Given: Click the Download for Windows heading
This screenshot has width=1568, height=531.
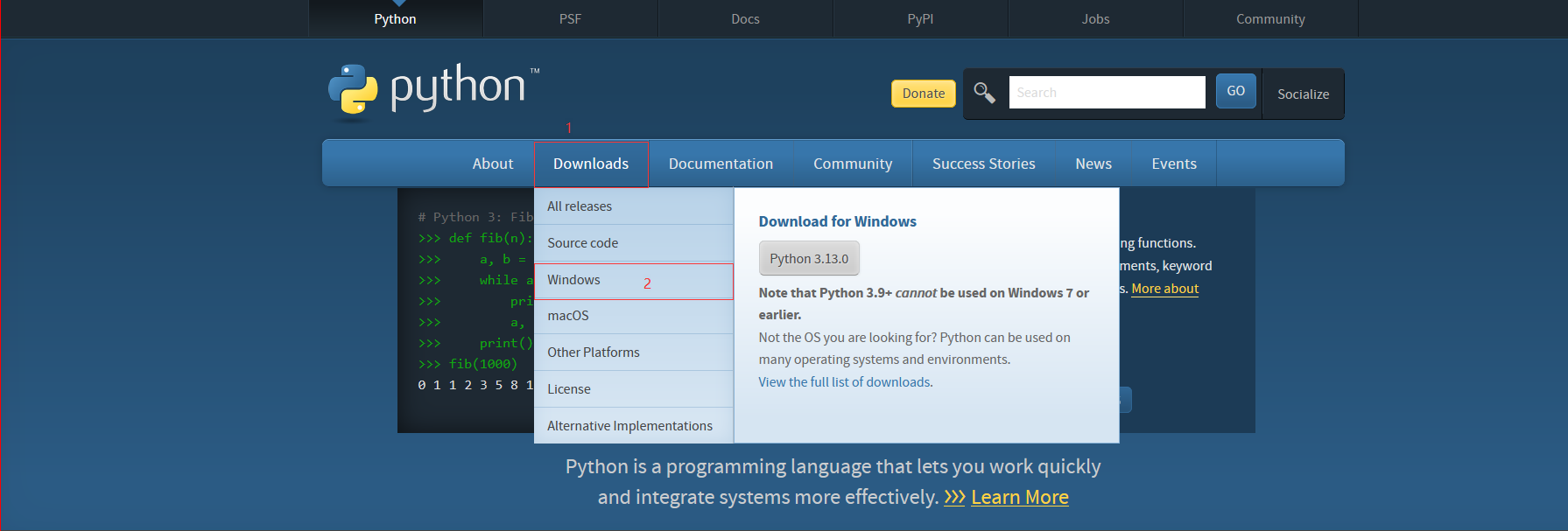Looking at the screenshot, I should 837,221.
